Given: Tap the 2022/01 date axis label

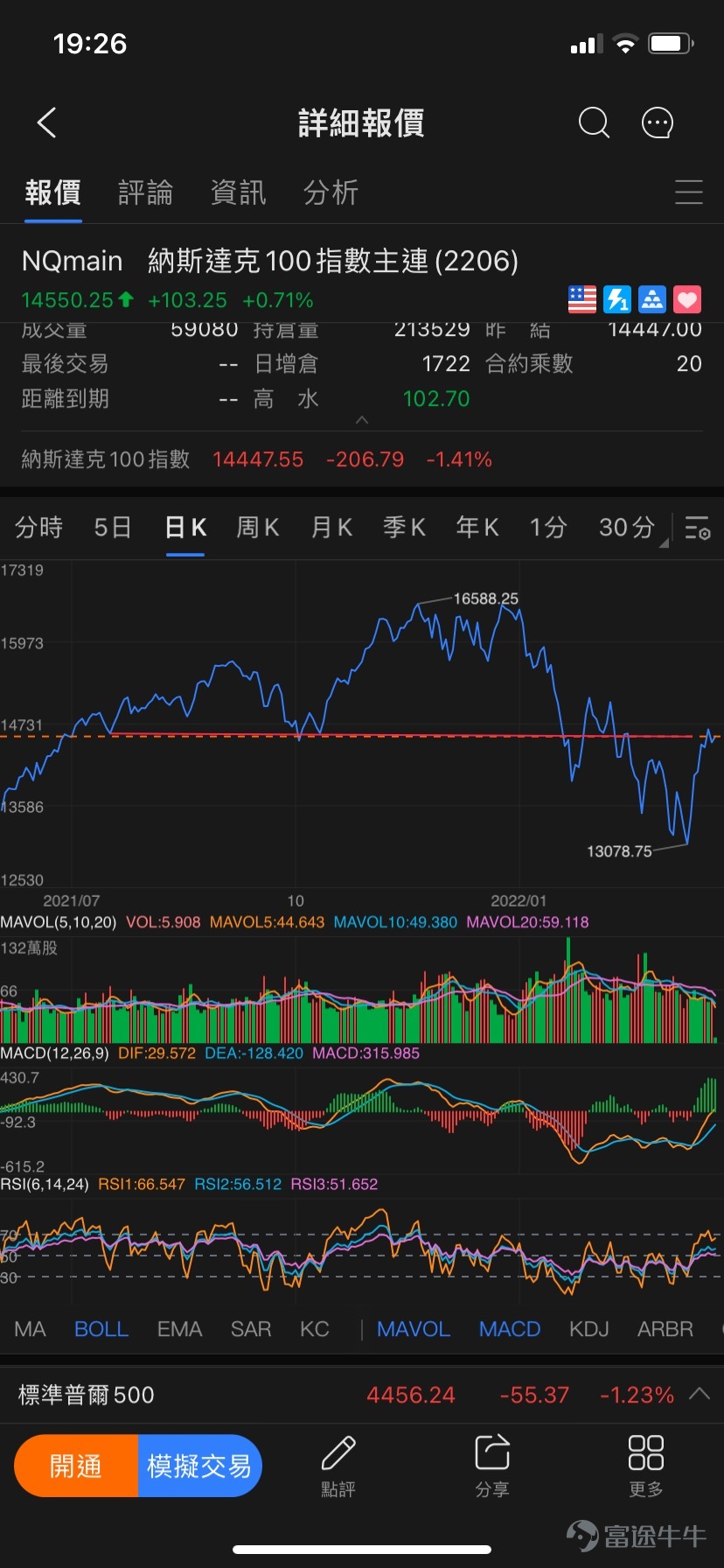Looking at the screenshot, I should tap(519, 900).
